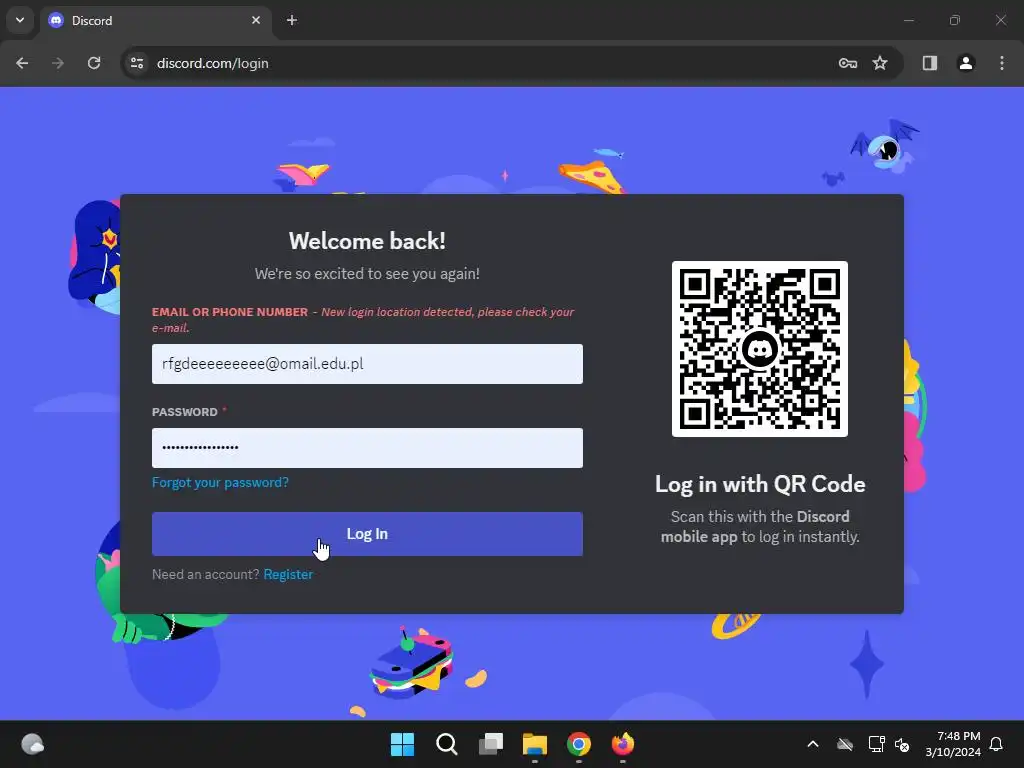Image resolution: width=1024 pixels, height=768 pixels.
Task: Select the Discord browser tab
Action: point(157,20)
